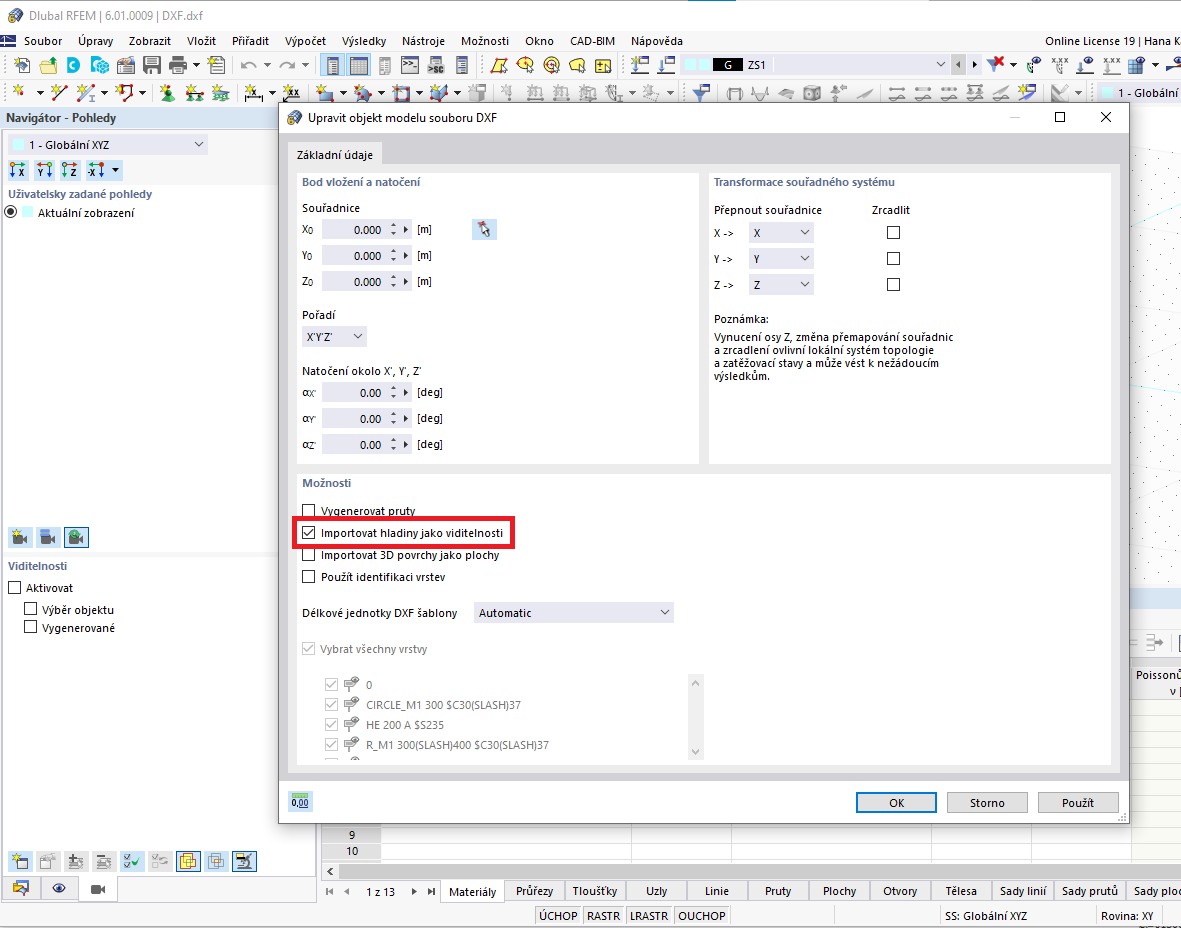Click the New member icon
Image resolution: width=1181 pixels, height=928 pixels.
[86, 93]
